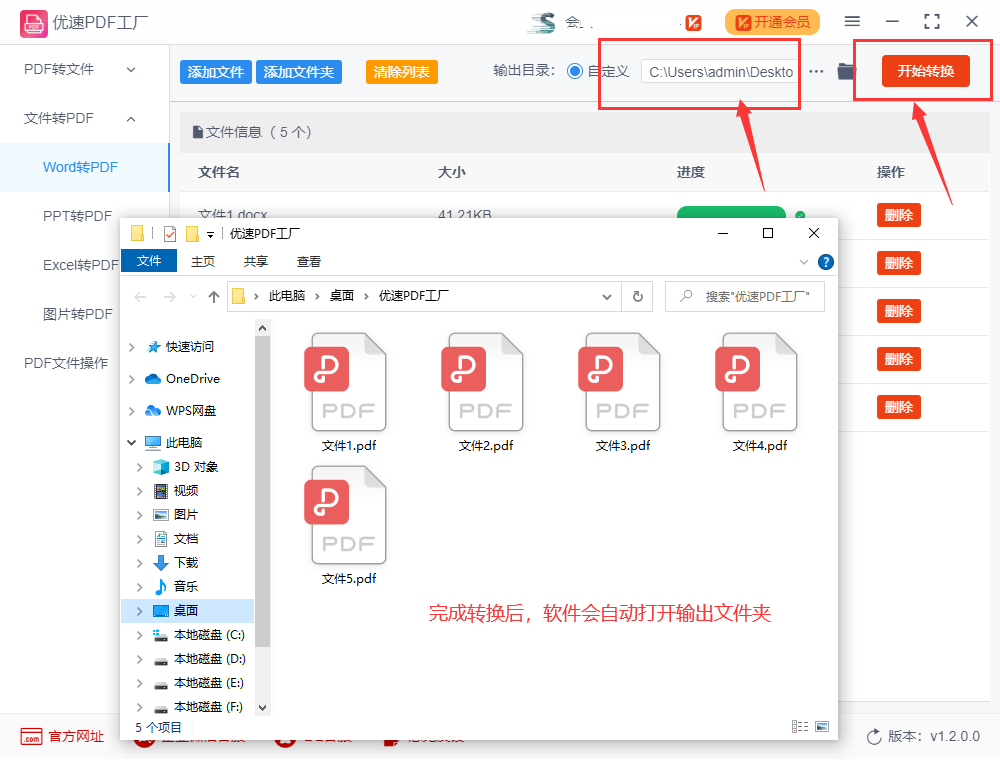The height and width of the screenshot is (760, 1000).
Task: Open the 查看 tab in File Explorer
Action: tap(308, 260)
